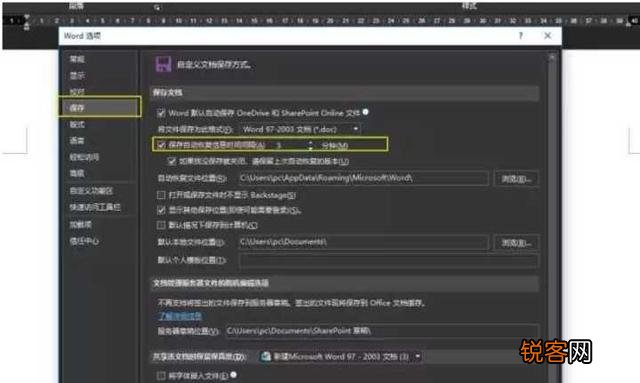
Task: Click the Paragraph dialog launcher in the ribbon
Action: click(157, 7)
